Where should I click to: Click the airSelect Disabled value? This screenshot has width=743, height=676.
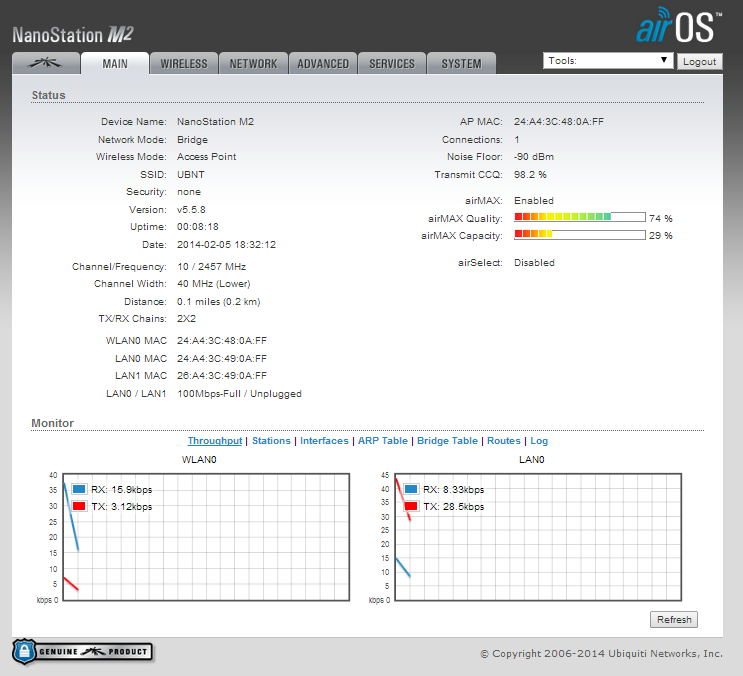[x=535, y=262]
